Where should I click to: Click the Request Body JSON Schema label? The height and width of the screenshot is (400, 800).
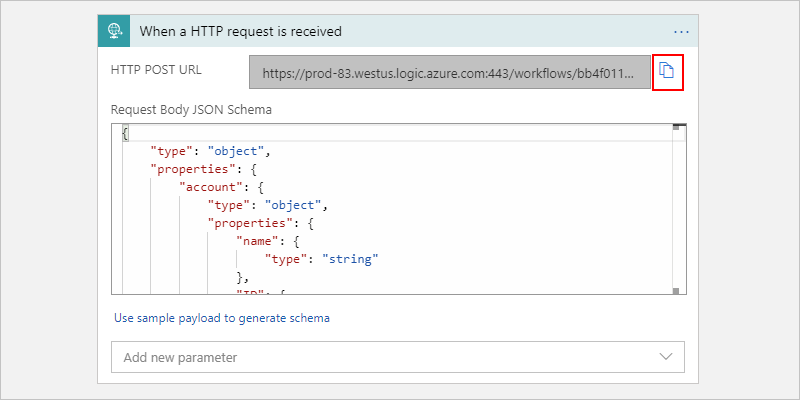pyautogui.click(x=192, y=109)
